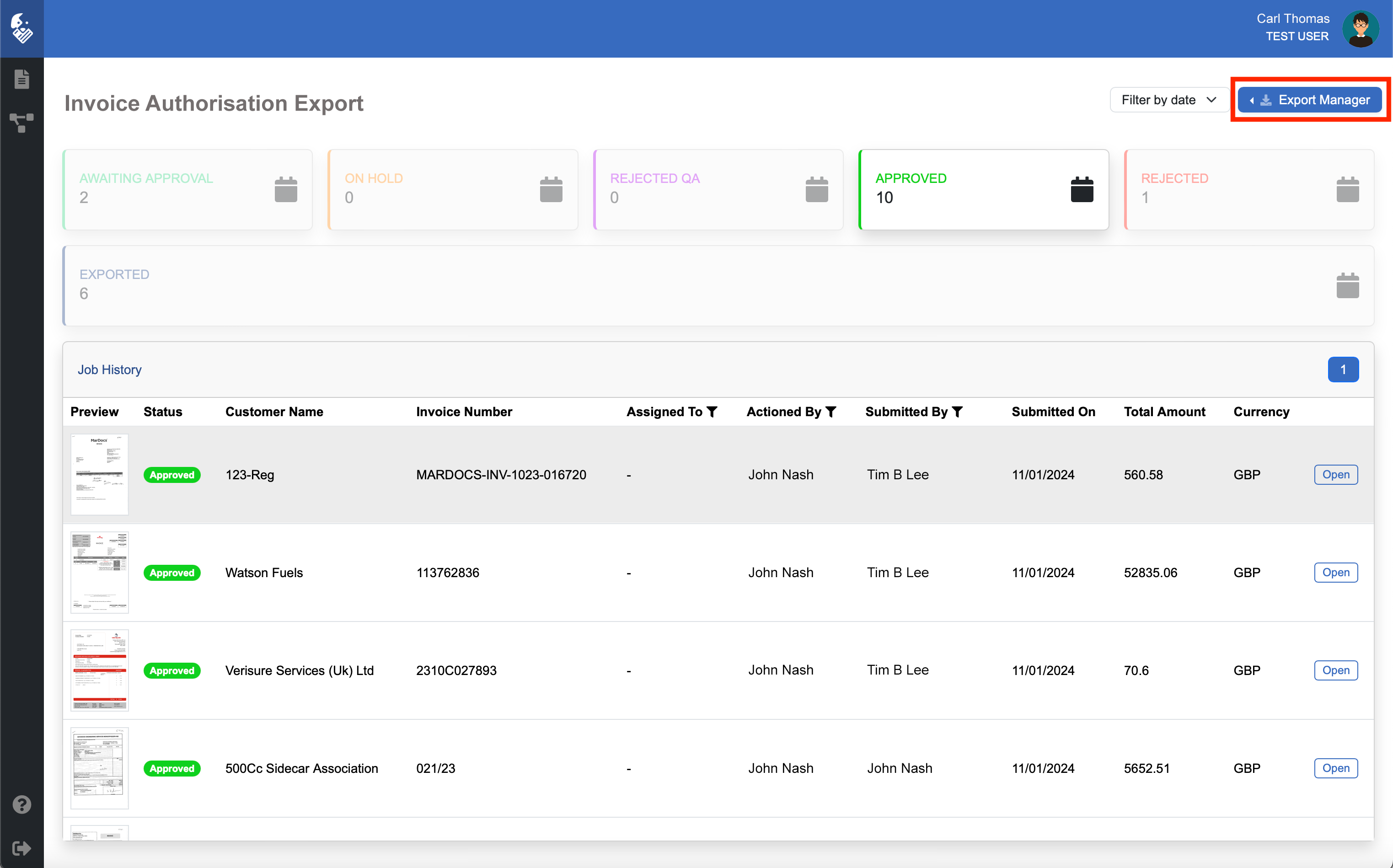
Task: Open the Watson Fuels invoice
Action: click(1335, 573)
